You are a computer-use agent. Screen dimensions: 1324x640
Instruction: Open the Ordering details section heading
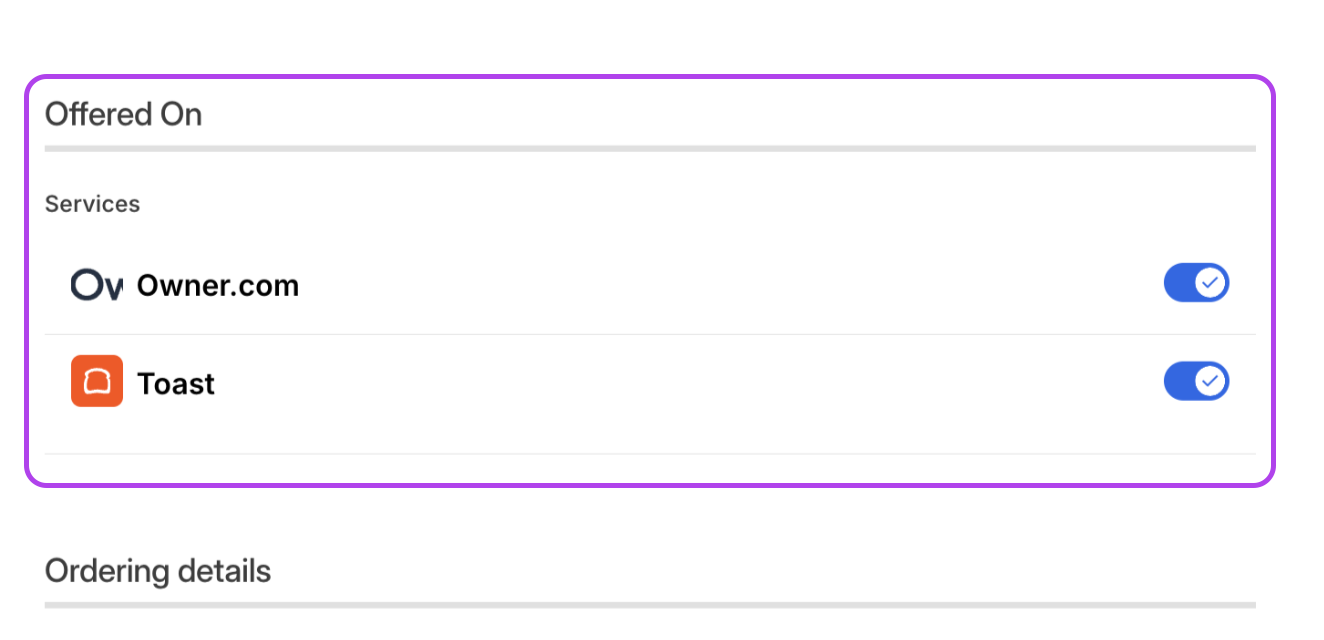click(x=158, y=571)
